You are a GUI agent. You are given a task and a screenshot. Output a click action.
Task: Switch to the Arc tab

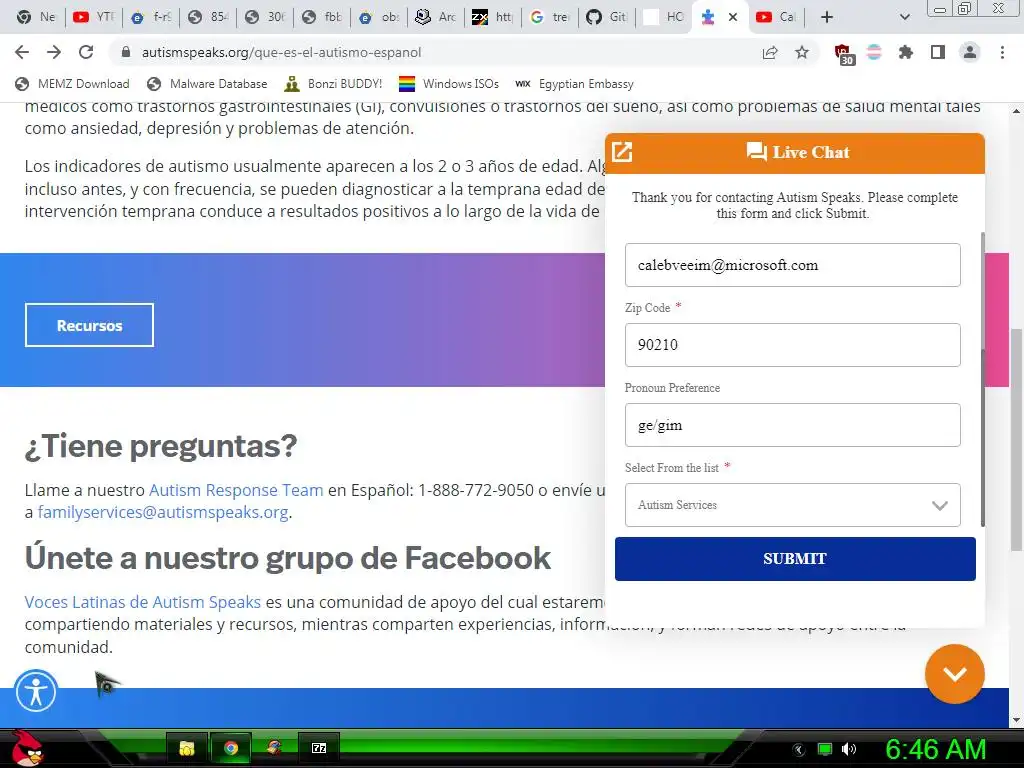[436, 17]
